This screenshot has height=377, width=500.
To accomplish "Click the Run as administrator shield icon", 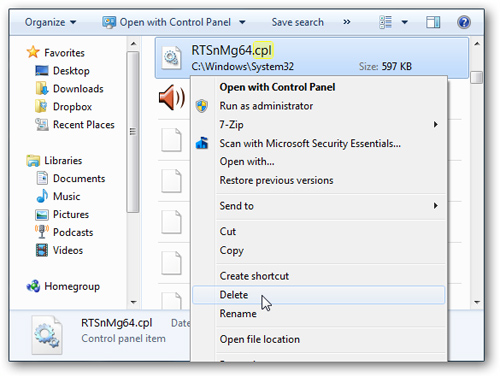I will pyautogui.click(x=202, y=106).
